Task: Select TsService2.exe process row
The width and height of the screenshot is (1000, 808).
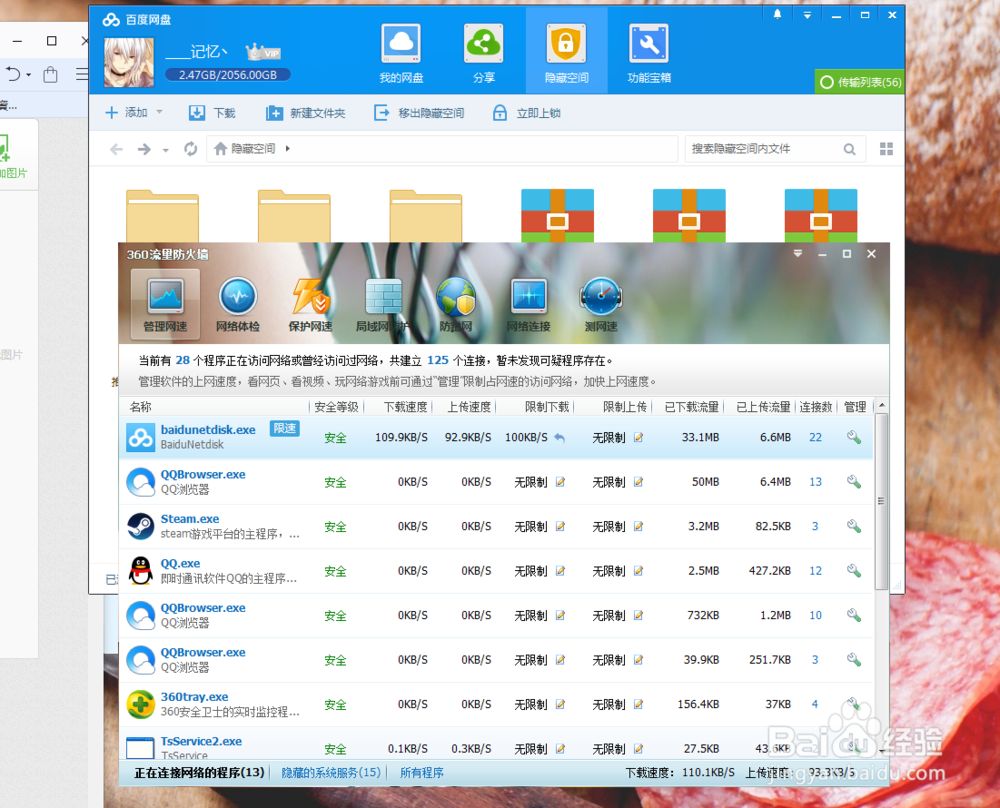Action: coord(496,745)
